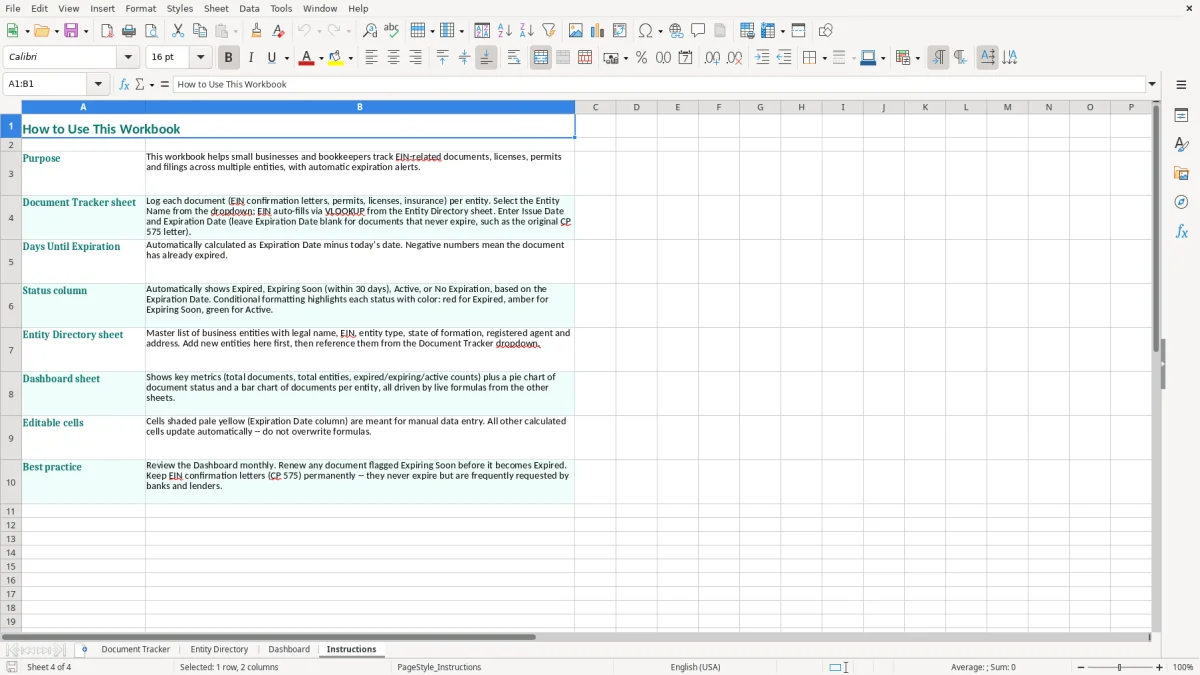Insert an image
The height and width of the screenshot is (675, 1200).
576,31
